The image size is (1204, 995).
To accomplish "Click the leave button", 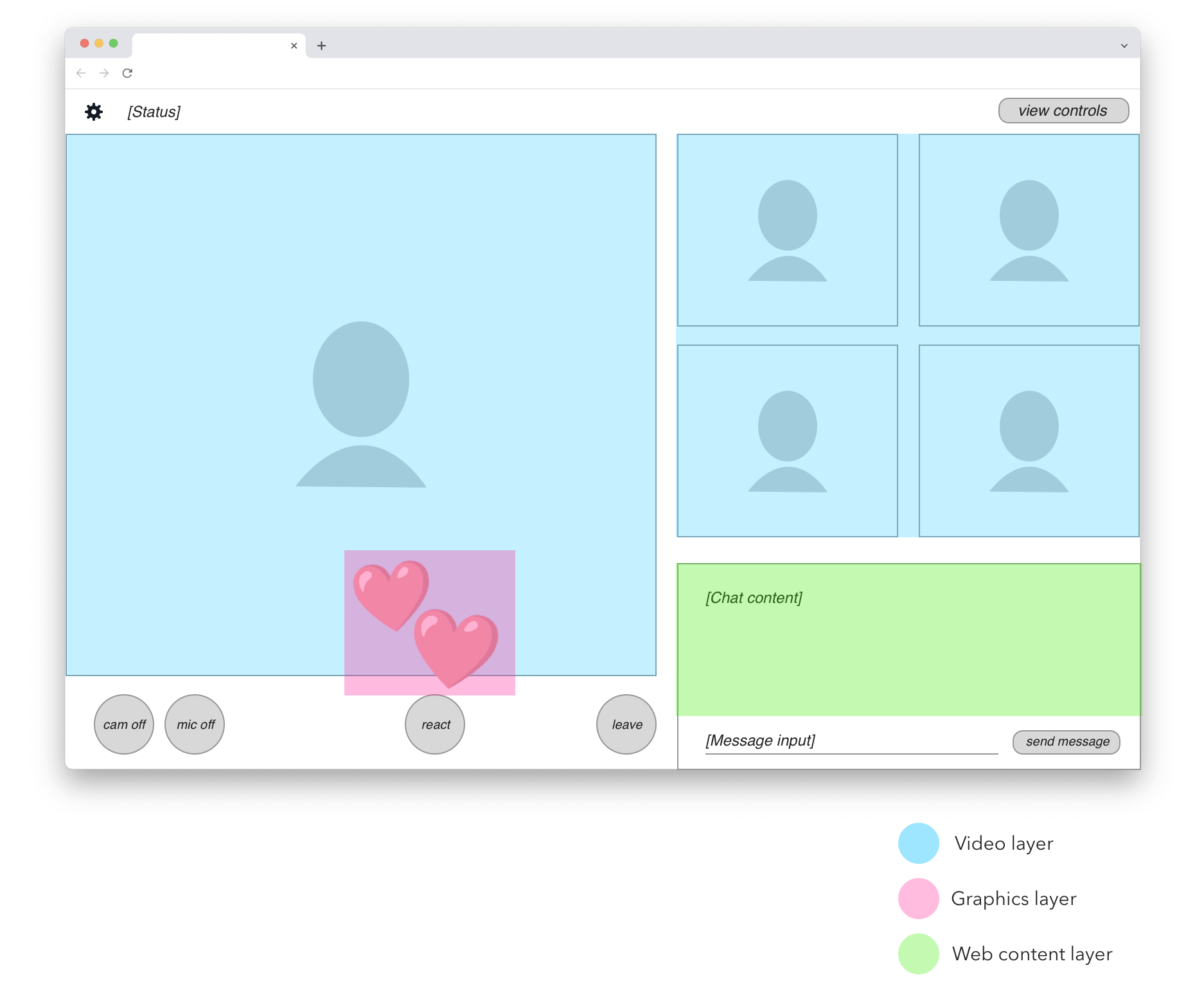I will point(626,724).
